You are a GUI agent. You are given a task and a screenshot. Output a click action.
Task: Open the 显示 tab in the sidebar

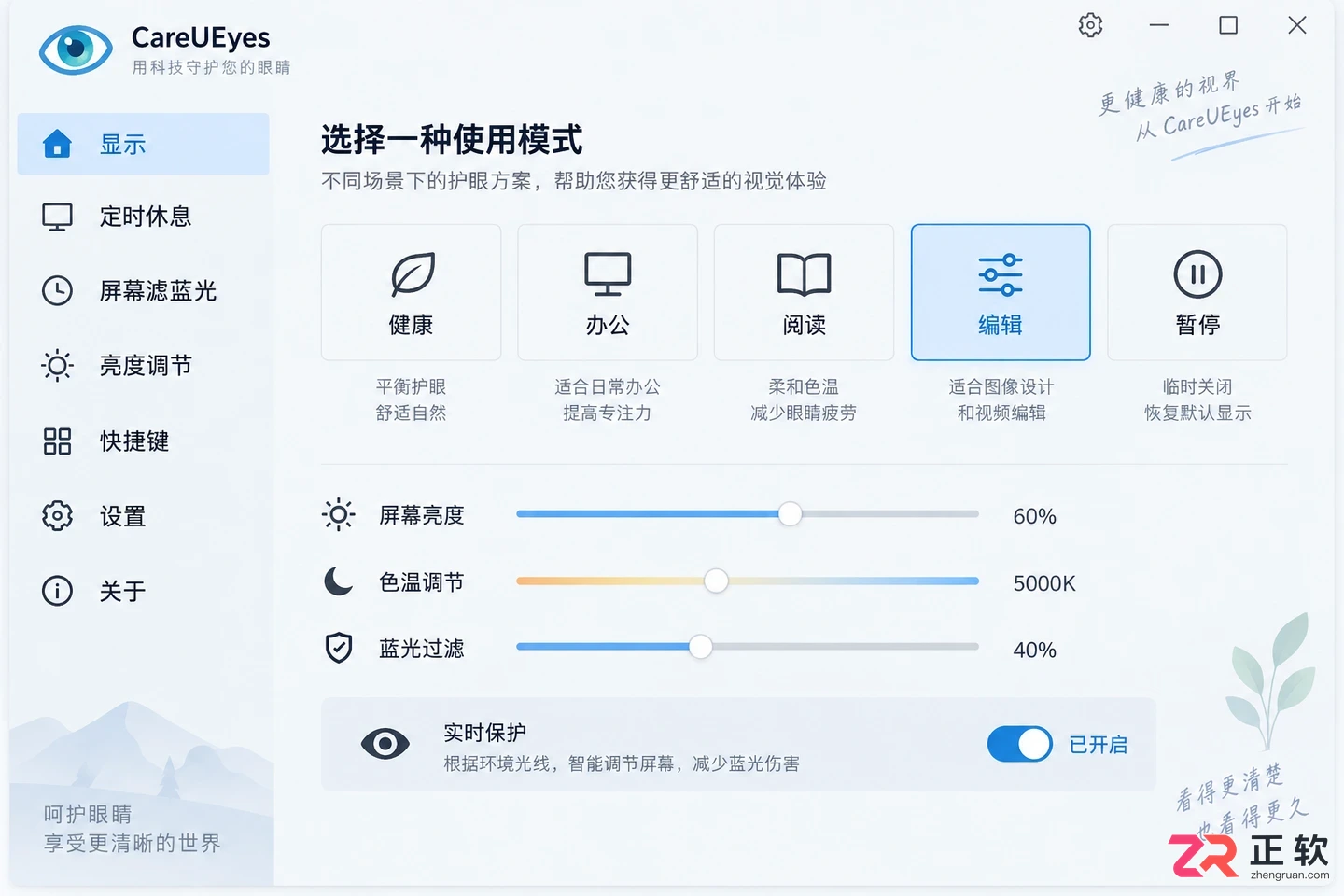click(143, 144)
